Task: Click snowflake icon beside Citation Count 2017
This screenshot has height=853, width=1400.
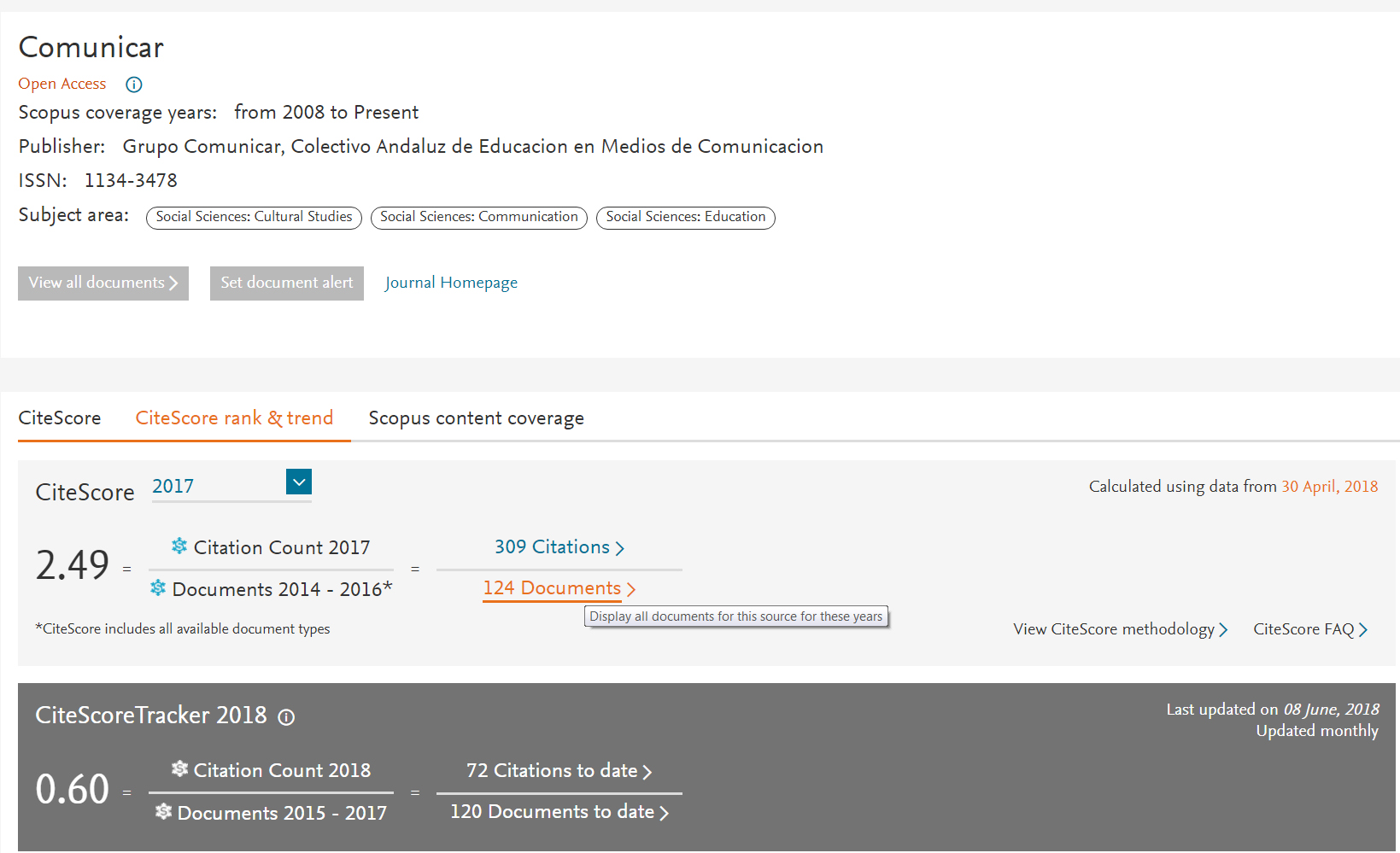Action: pyautogui.click(x=179, y=546)
